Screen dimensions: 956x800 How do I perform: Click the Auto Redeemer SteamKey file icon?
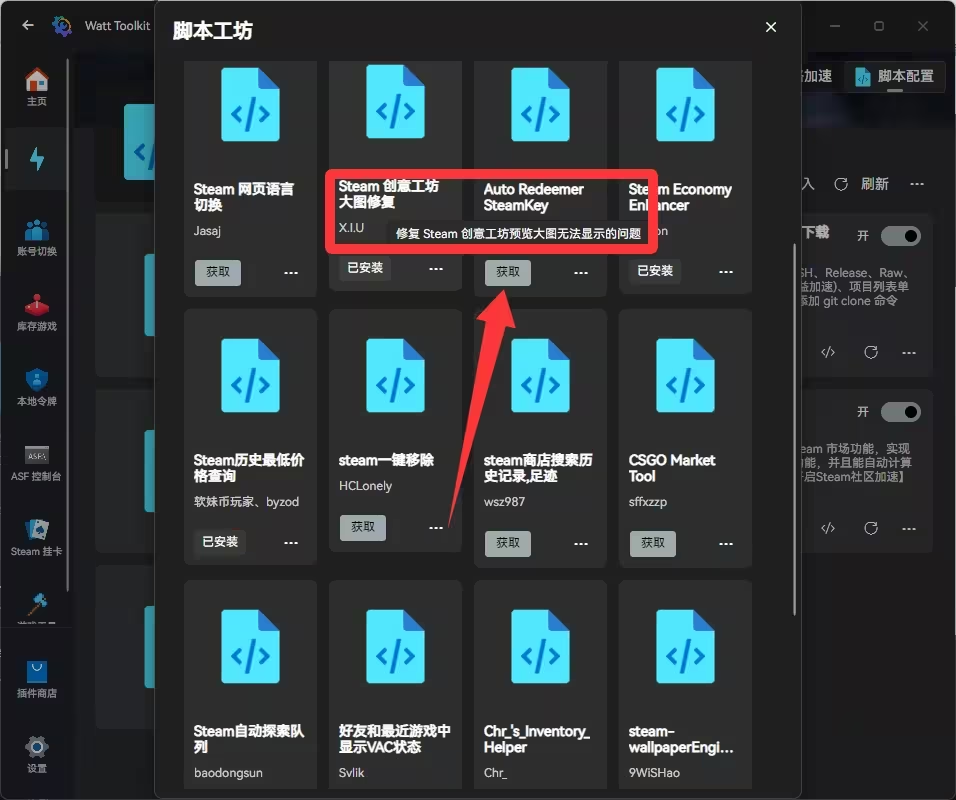click(x=540, y=105)
